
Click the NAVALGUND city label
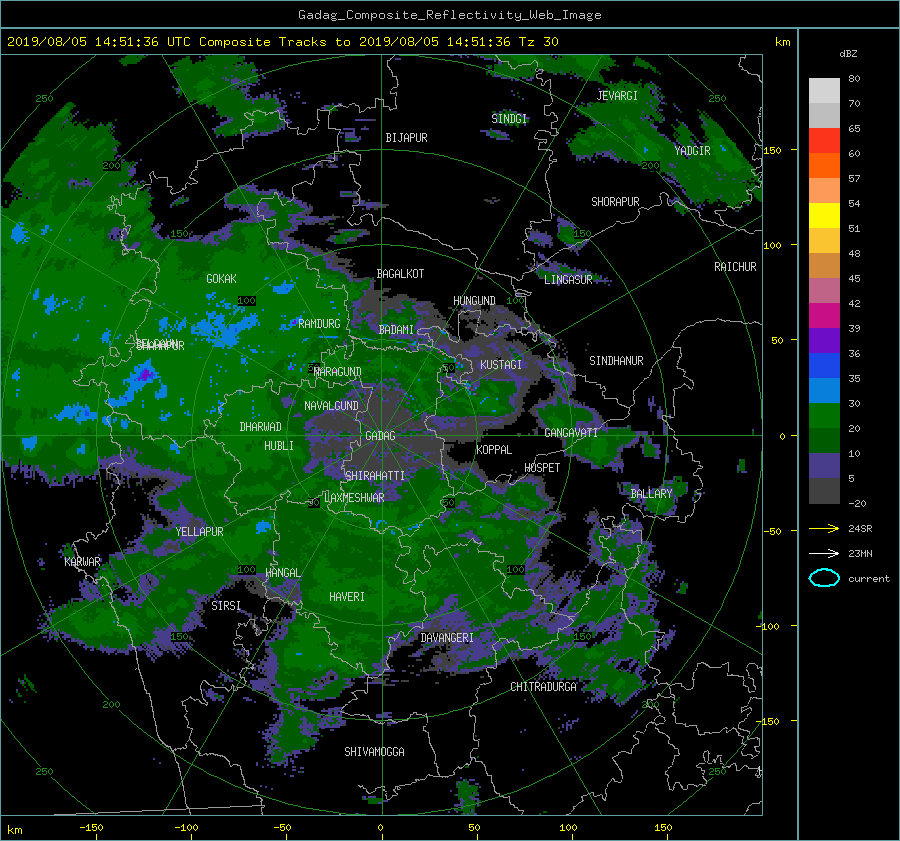pos(331,405)
